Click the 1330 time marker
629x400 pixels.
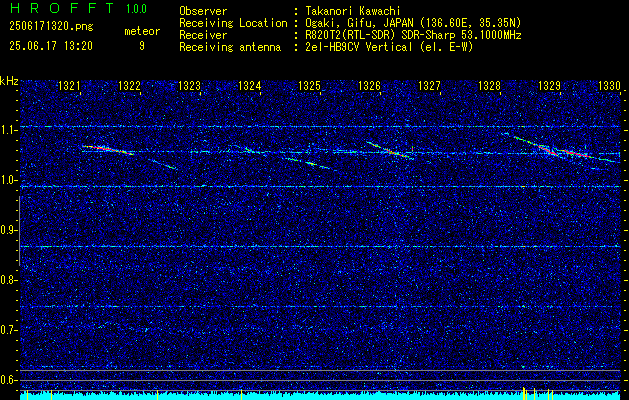609,85
